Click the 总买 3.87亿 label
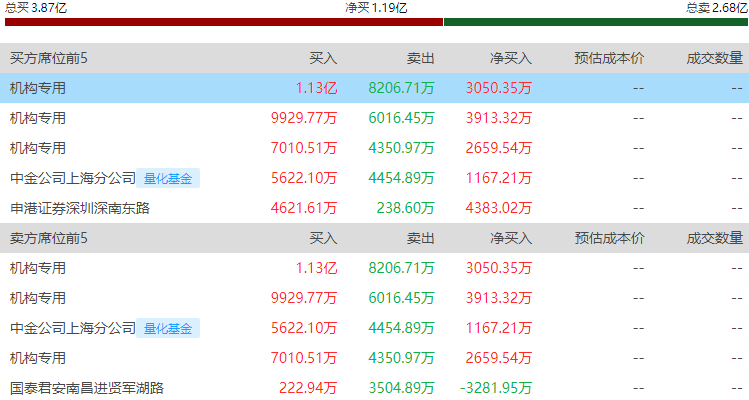 pos(36,8)
